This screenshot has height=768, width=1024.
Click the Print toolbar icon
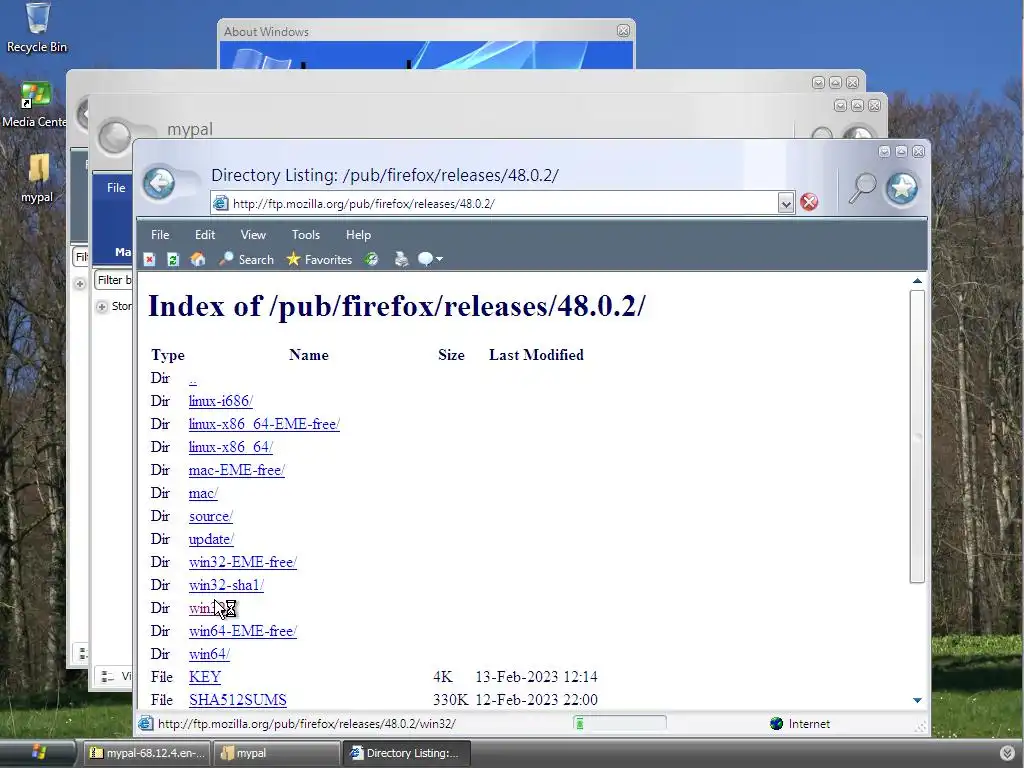tap(401, 260)
